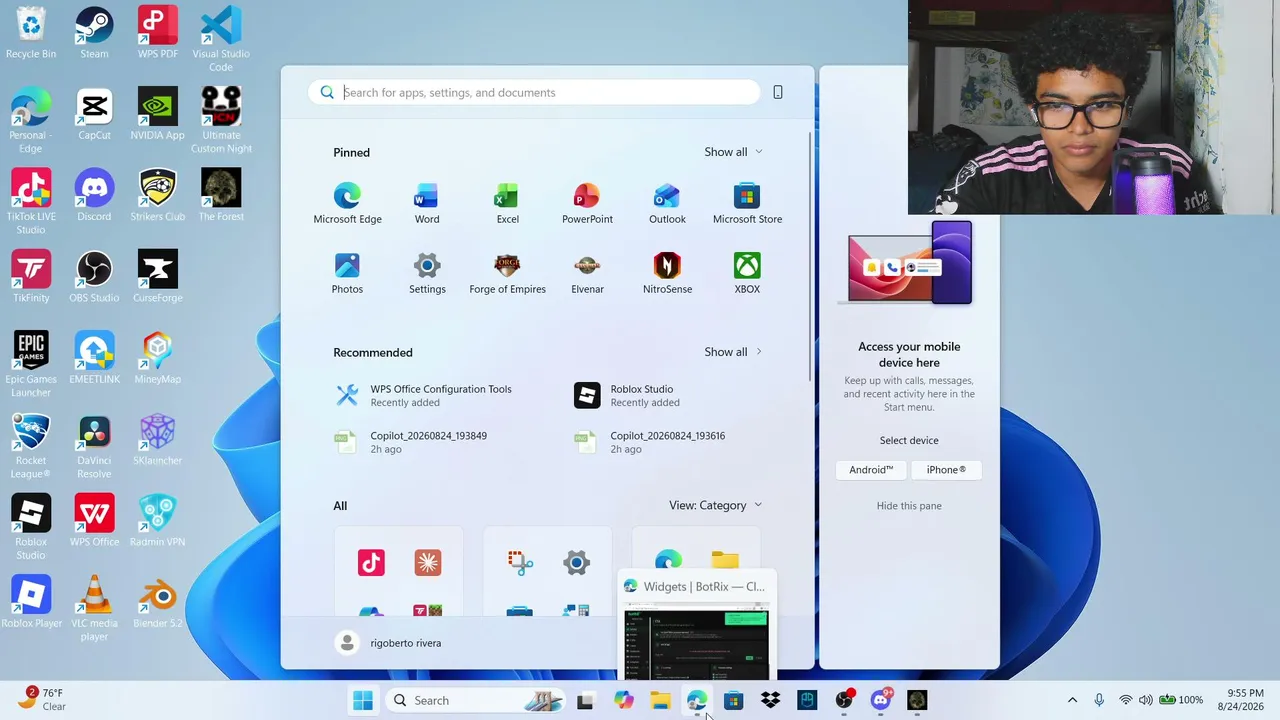Click the Hide this pane link

[x=909, y=506]
